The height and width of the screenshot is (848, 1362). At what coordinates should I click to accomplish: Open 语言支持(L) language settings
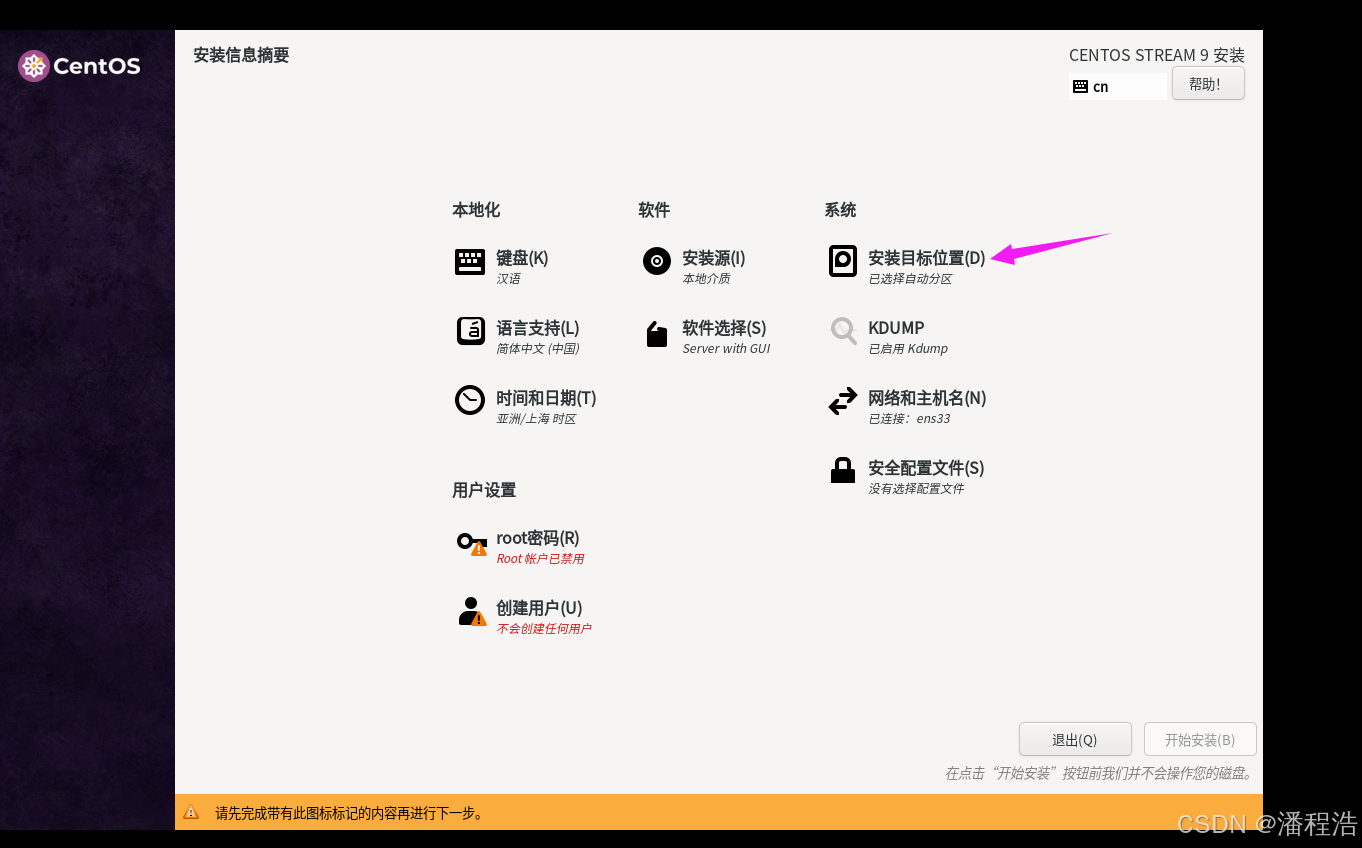click(x=538, y=328)
